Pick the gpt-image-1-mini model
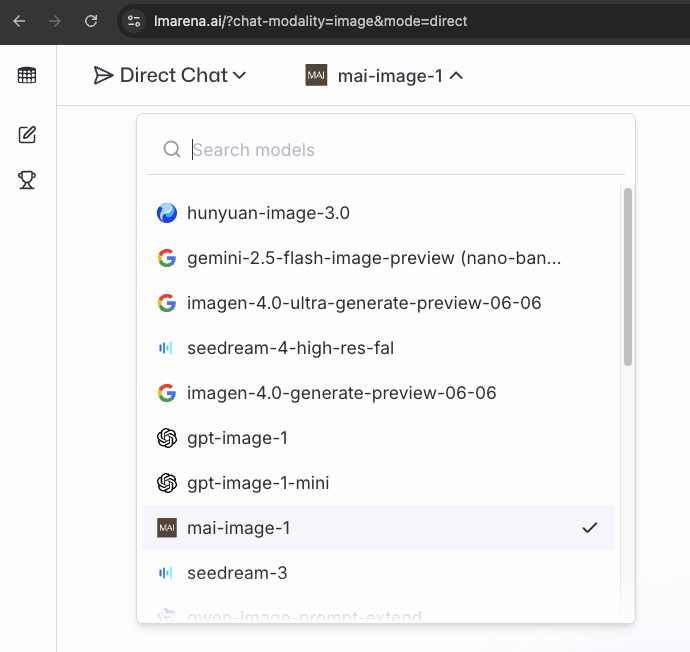Screen dimensions: 690x652 click(258, 483)
